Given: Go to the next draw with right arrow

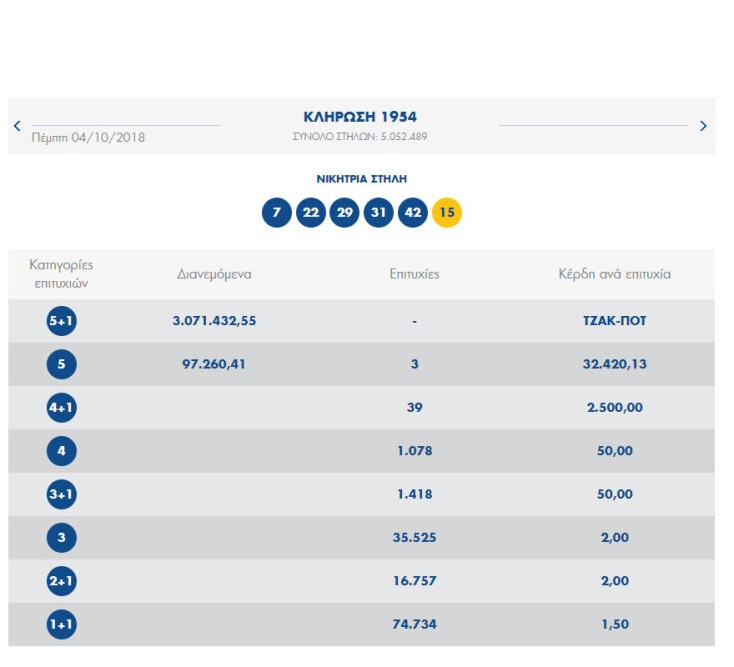Looking at the screenshot, I should tap(703, 126).
